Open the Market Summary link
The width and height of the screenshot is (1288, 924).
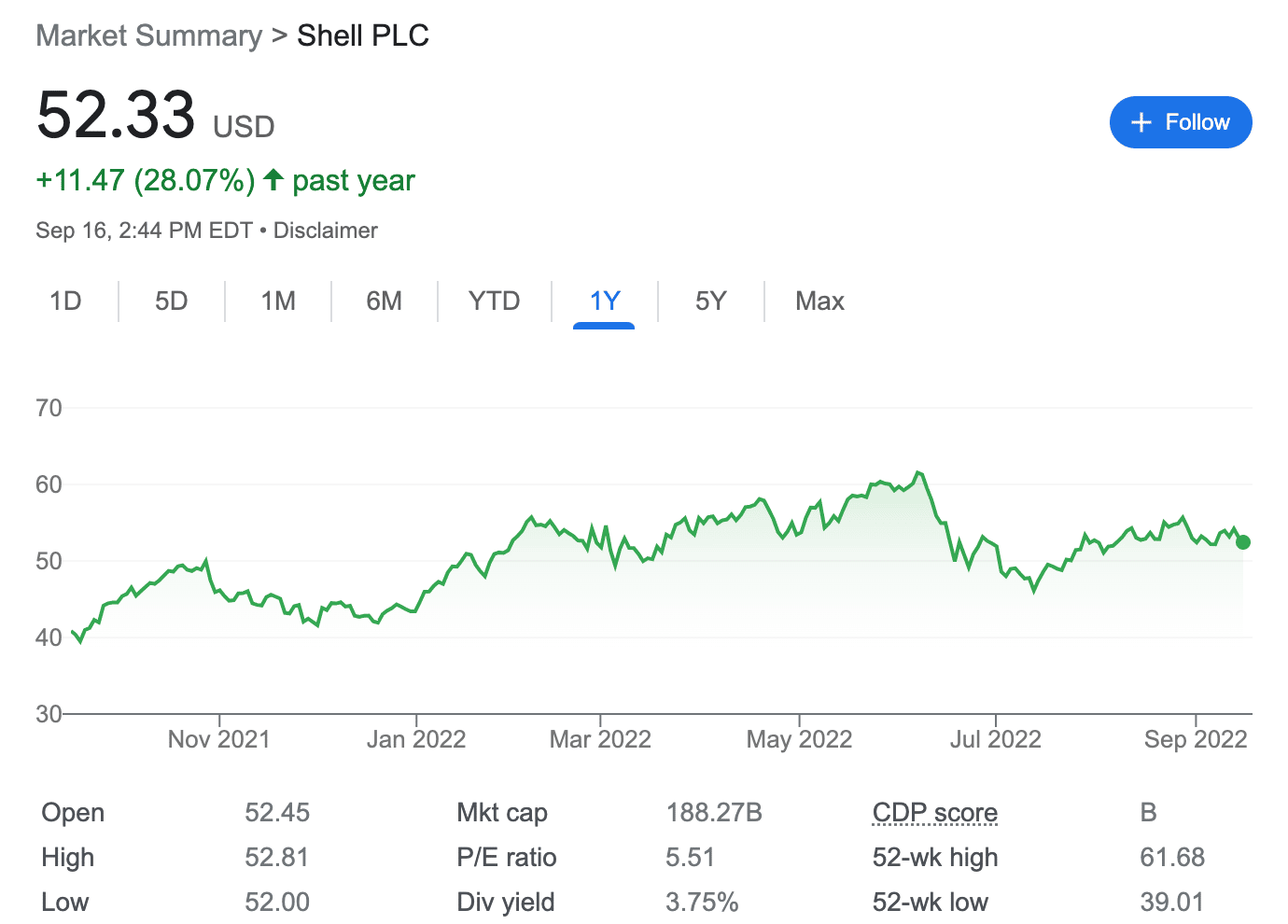pyautogui.click(x=148, y=35)
